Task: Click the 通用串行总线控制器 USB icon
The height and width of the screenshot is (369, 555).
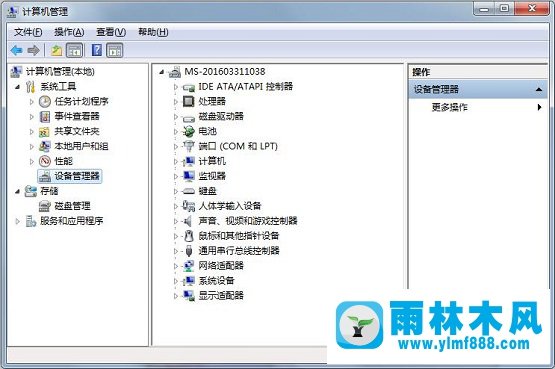Action: click(x=189, y=251)
